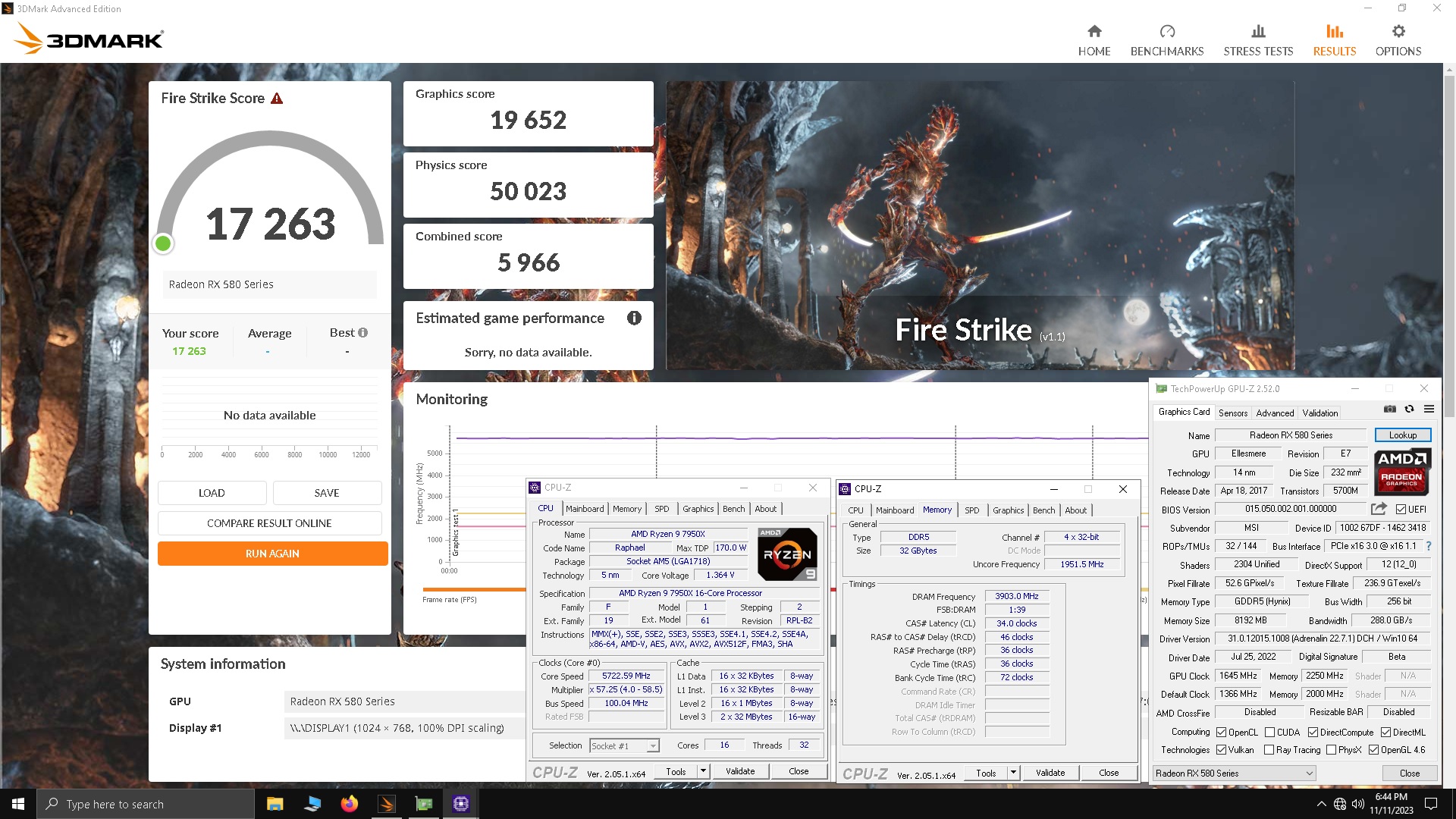Open the Windows Start menu
The height and width of the screenshot is (819, 1456).
point(18,804)
